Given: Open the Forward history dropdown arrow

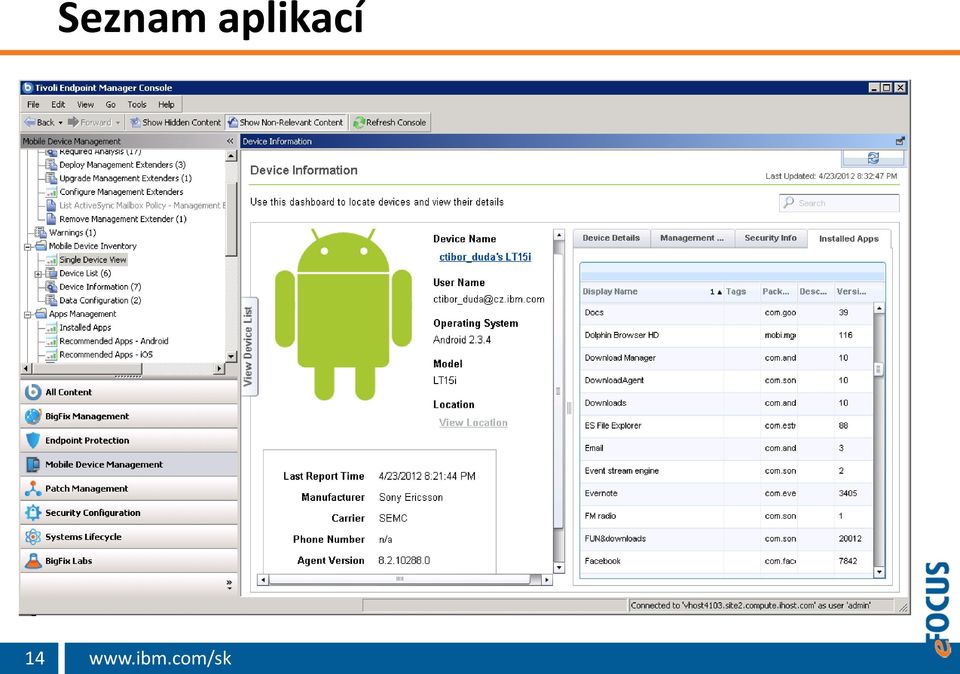Looking at the screenshot, I should click(x=118, y=122).
